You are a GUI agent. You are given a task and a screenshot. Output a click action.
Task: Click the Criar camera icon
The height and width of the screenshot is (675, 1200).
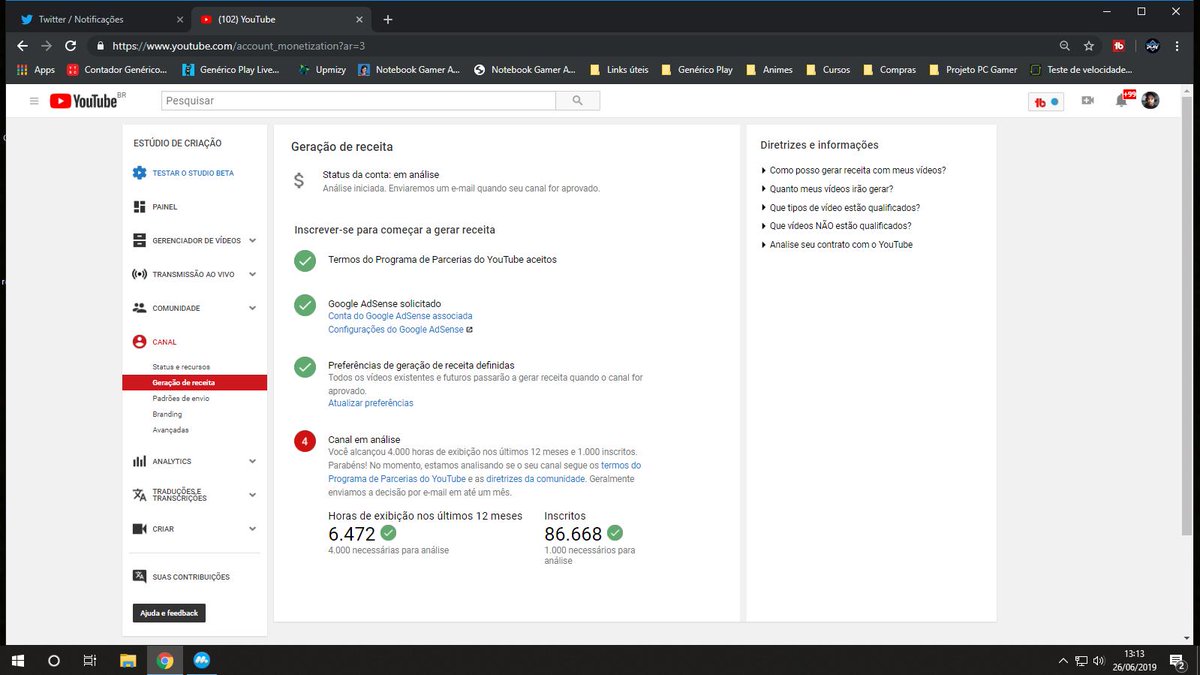[x=139, y=529]
